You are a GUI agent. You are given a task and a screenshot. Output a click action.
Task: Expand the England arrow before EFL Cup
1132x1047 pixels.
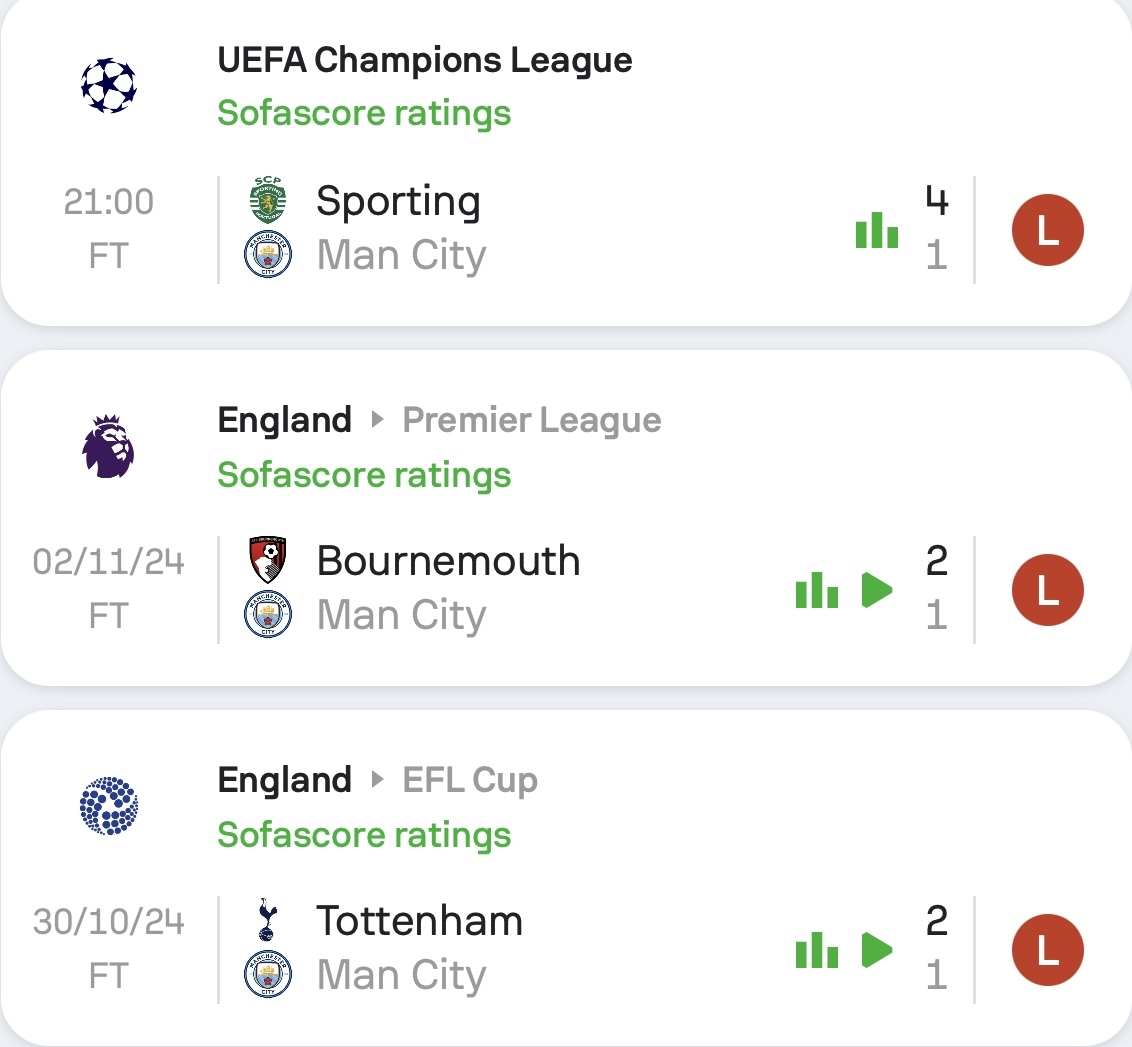pos(377,780)
